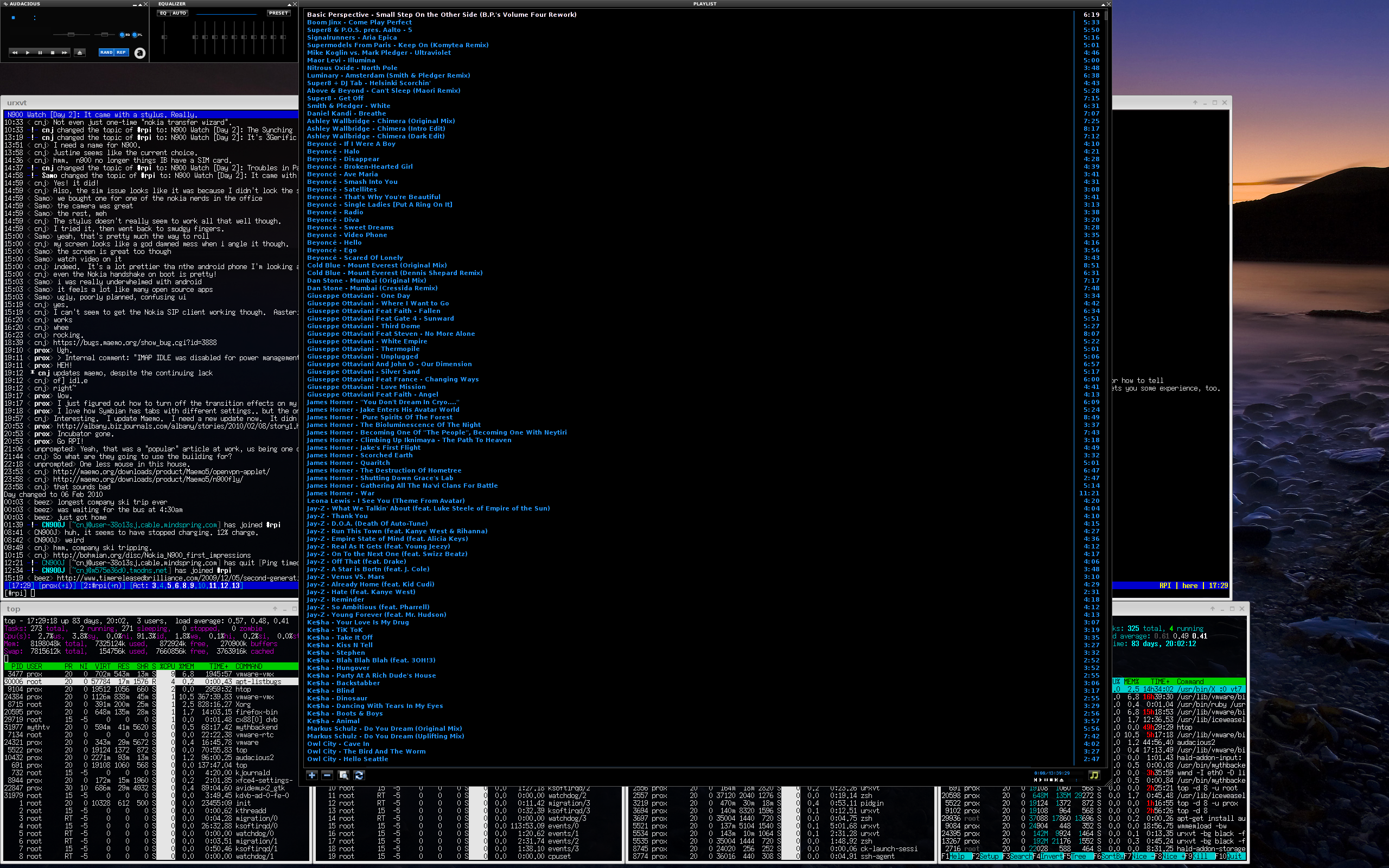Select track 'Owl City - Hello Seattle'

[x=347, y=758]
